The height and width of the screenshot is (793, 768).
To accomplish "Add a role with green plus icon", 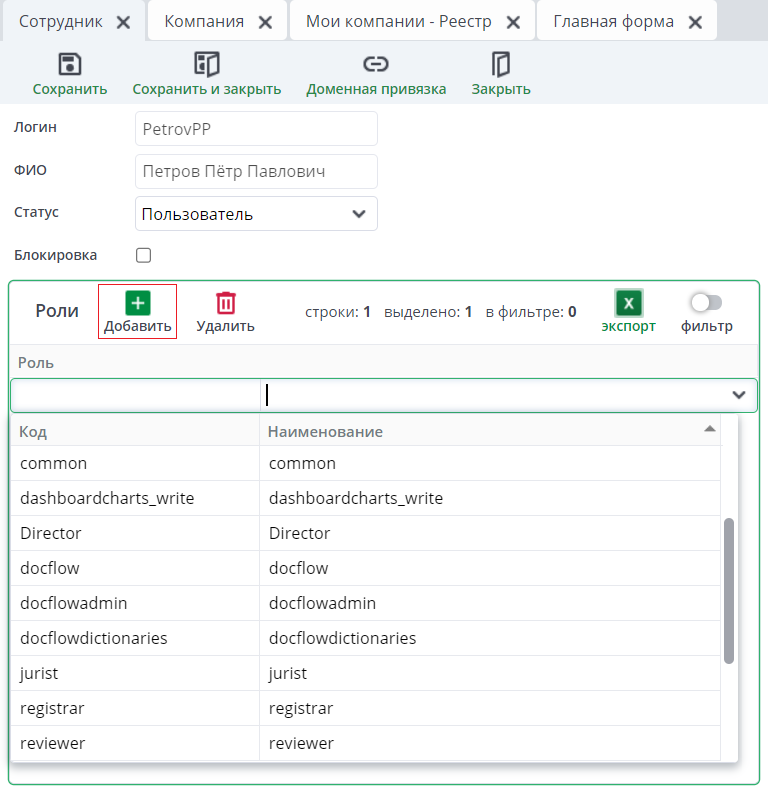I will pos(137,303).
